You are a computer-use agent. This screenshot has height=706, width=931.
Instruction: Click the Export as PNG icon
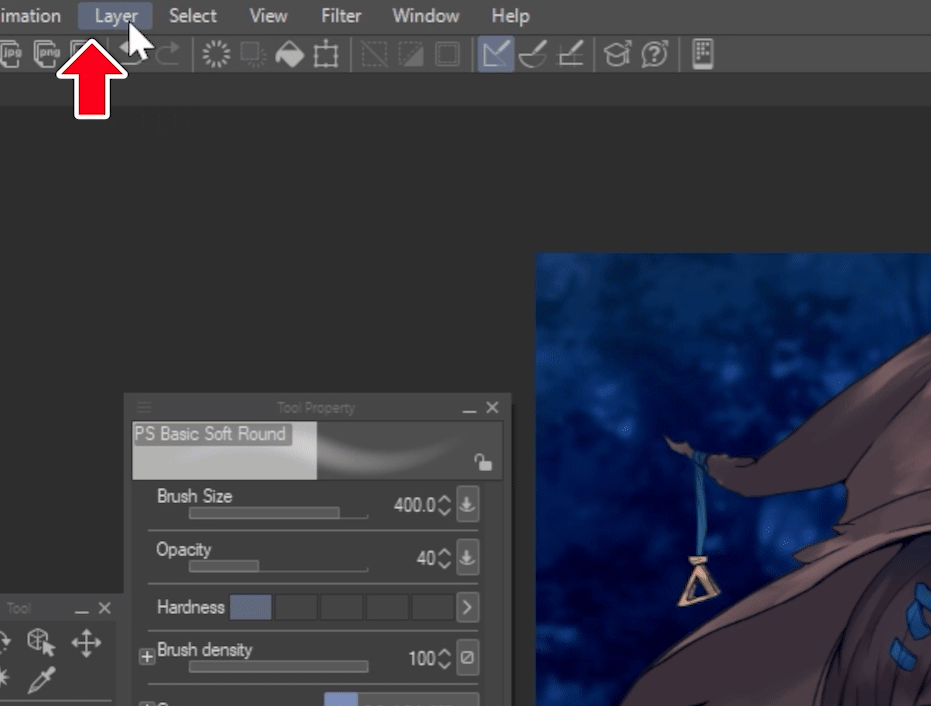46,54
